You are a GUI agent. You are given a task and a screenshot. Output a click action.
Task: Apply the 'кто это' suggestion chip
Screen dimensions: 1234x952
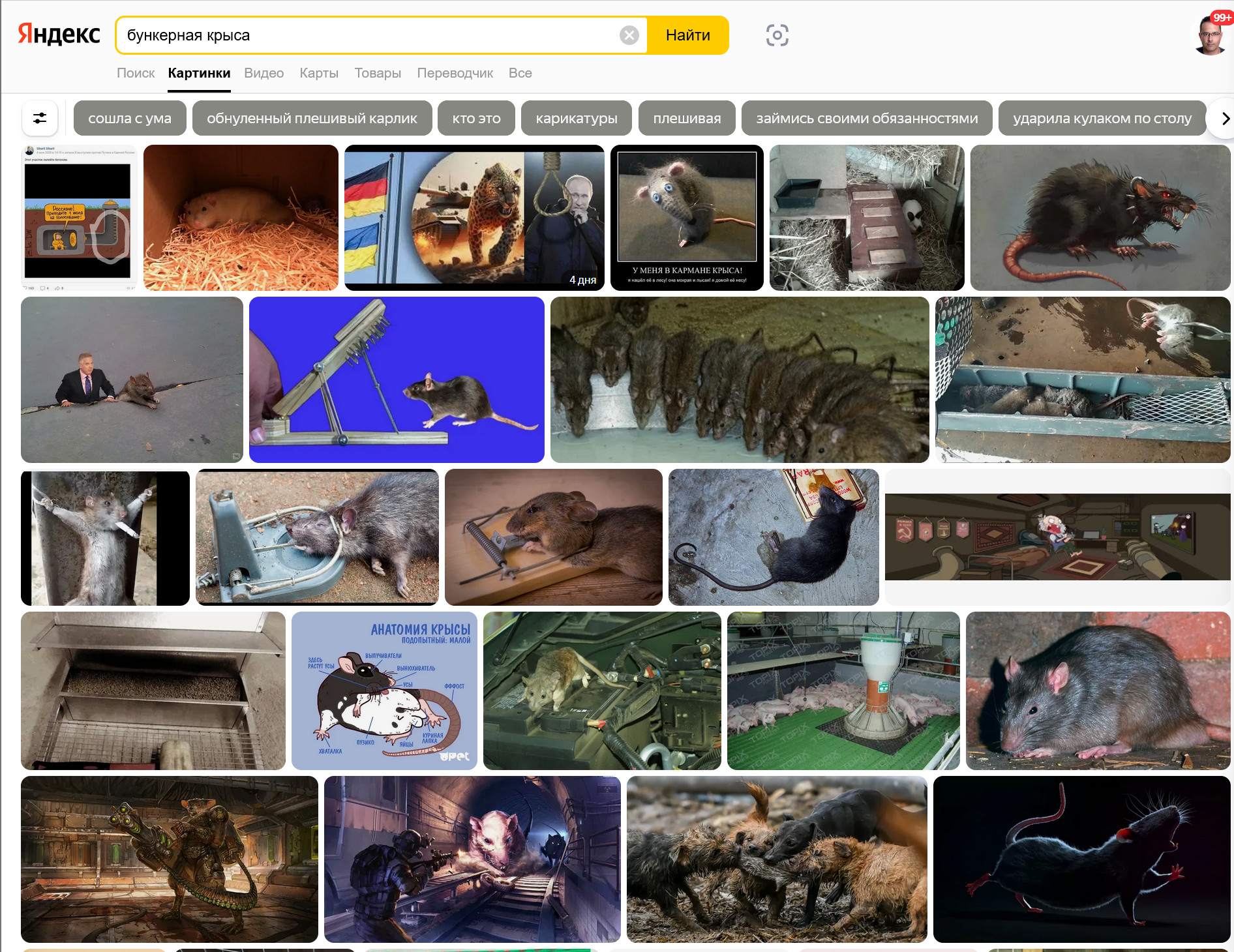(x=476, y=118)
